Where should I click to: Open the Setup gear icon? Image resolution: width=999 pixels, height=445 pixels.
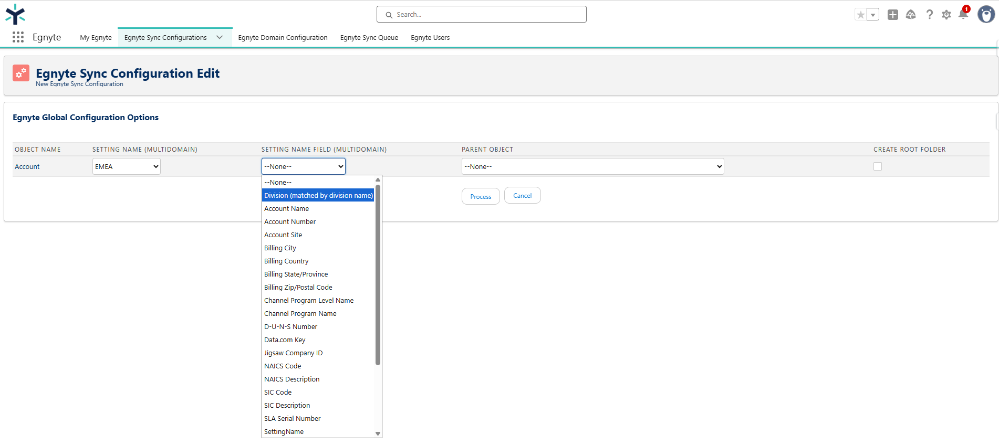coord(946,15)
